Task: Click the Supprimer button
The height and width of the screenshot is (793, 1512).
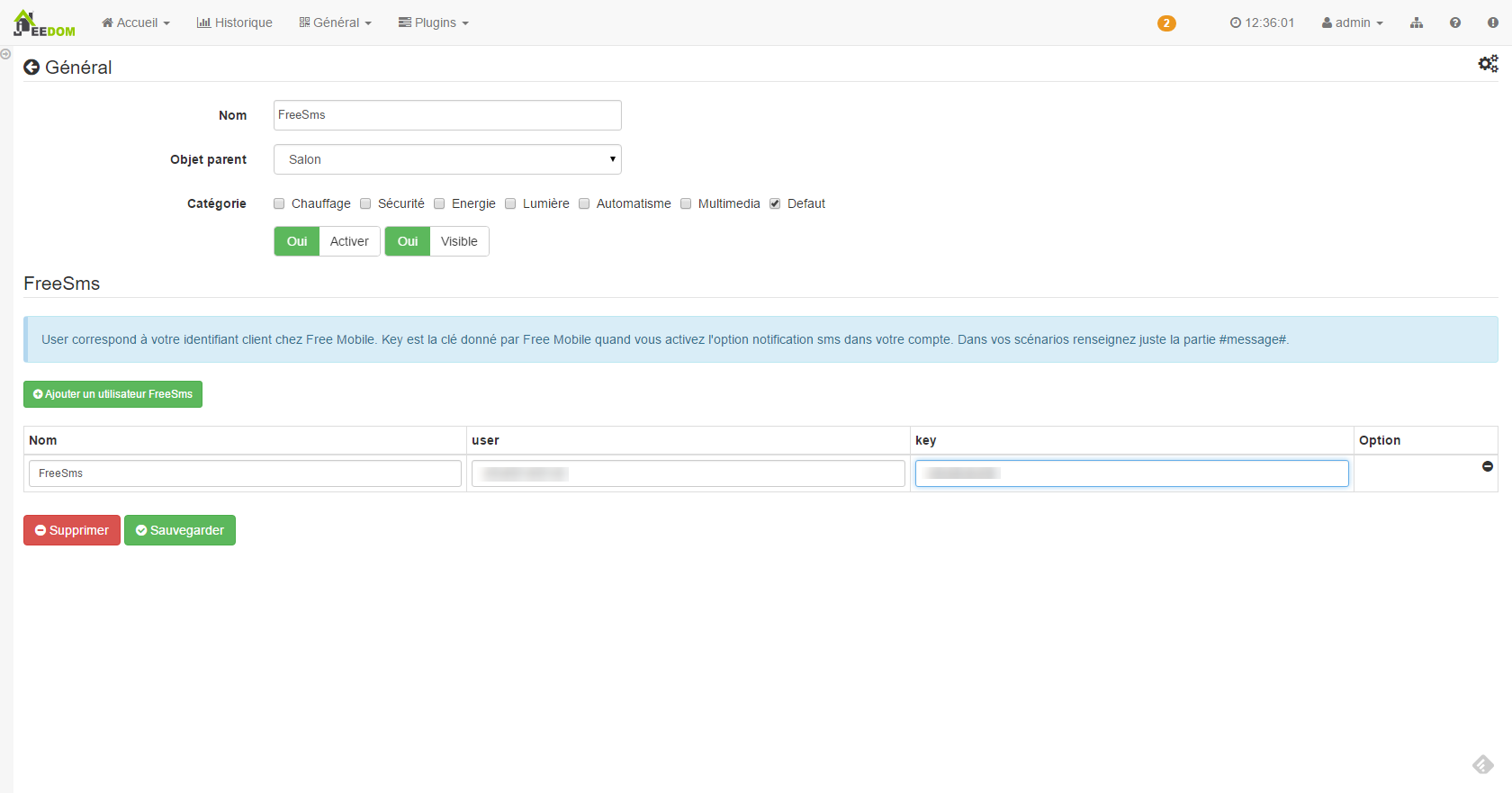Action: [72, 530]
